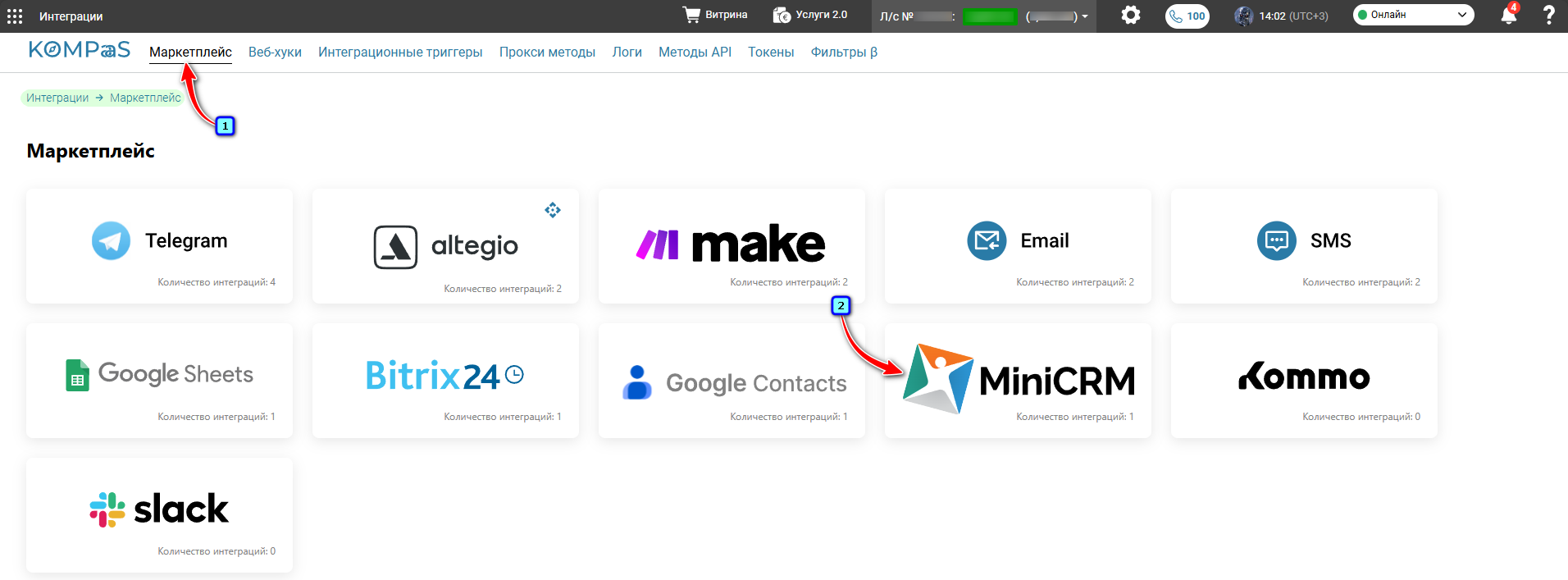
Task: Click the Интеграции title in top bar
Action: pyautogui.click(x=71, y=16)
